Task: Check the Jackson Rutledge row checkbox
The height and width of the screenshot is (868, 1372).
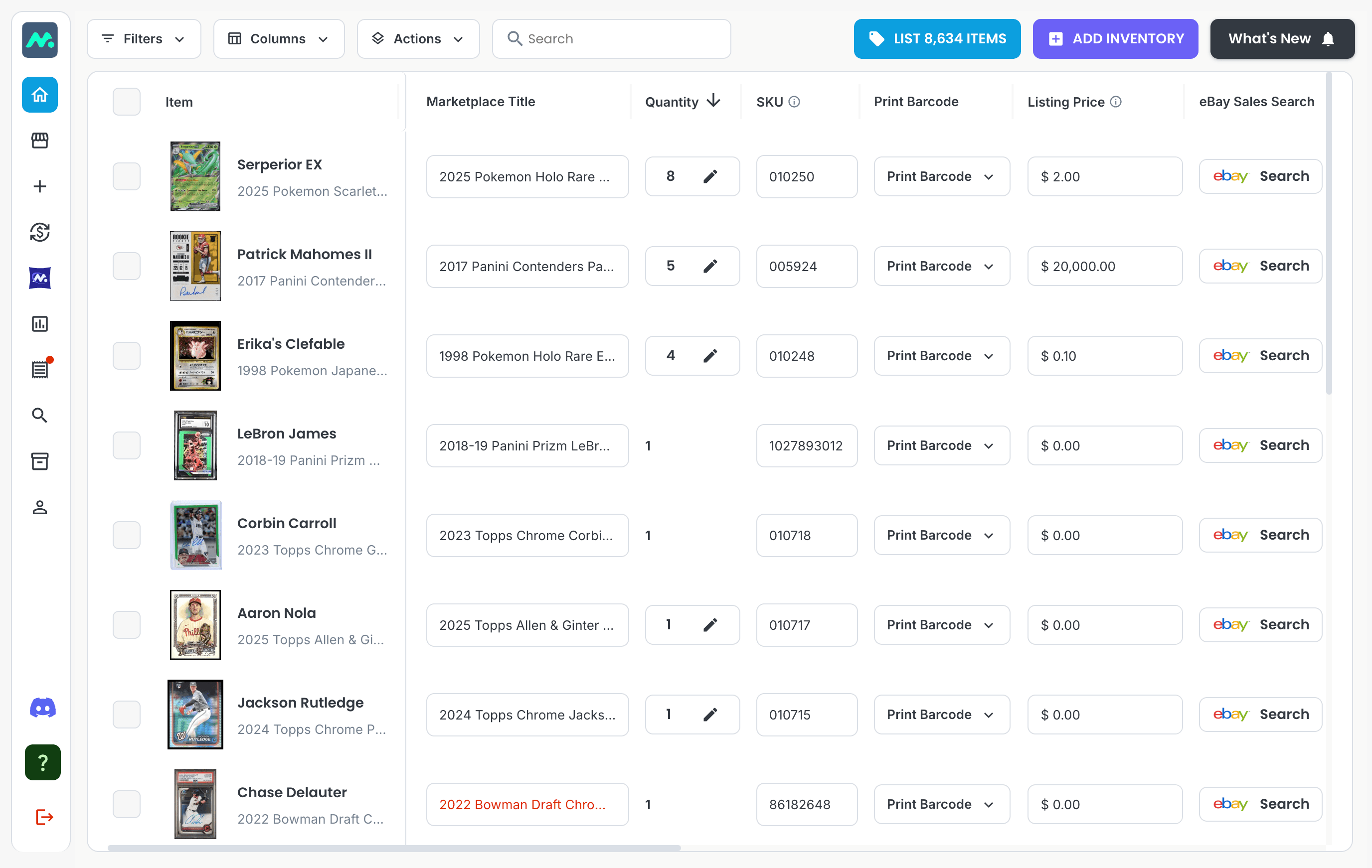Action: tap(127, 715)
